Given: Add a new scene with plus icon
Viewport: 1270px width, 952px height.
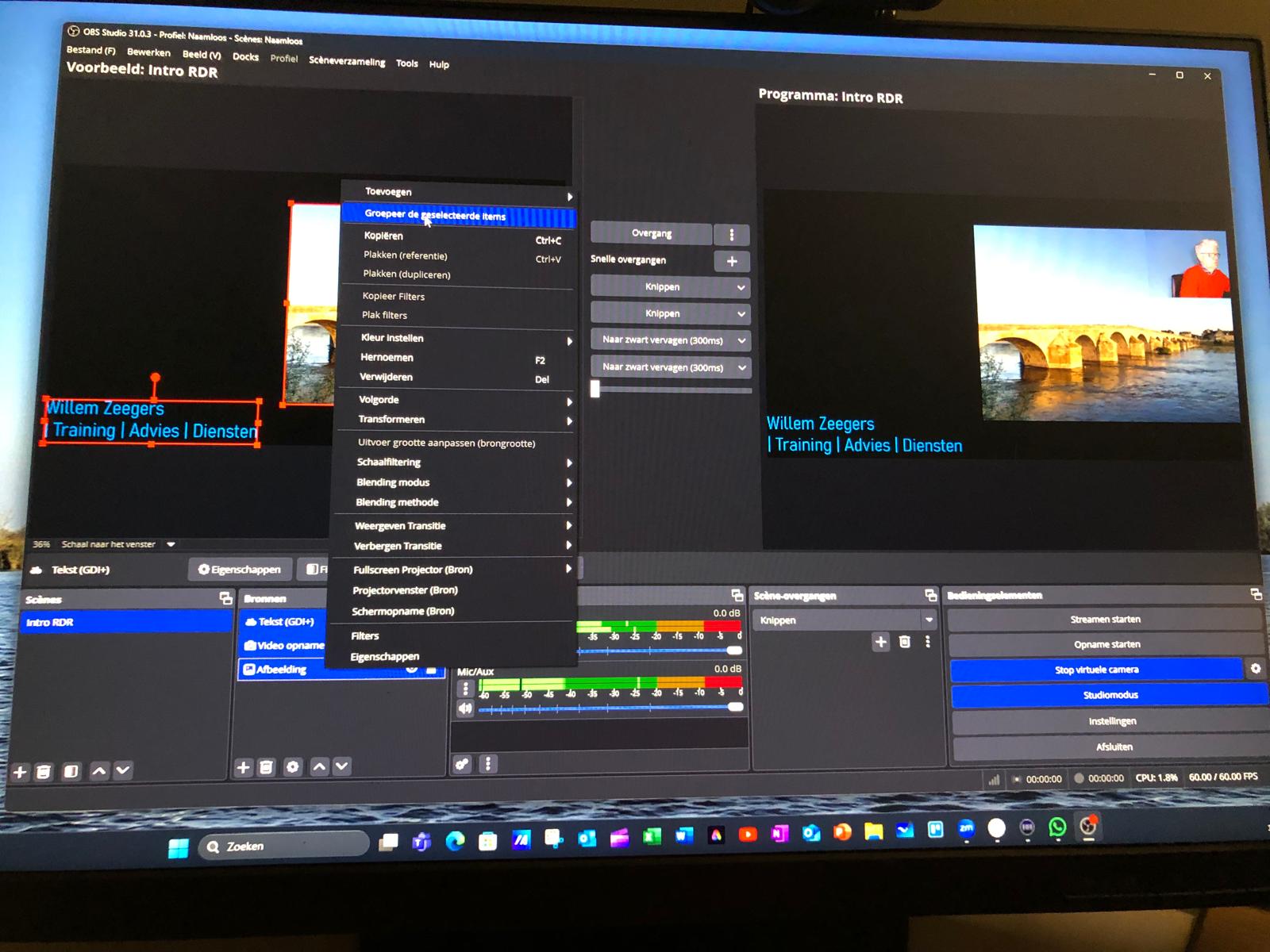Looking at the screenshot, I should tap(21, 772).
